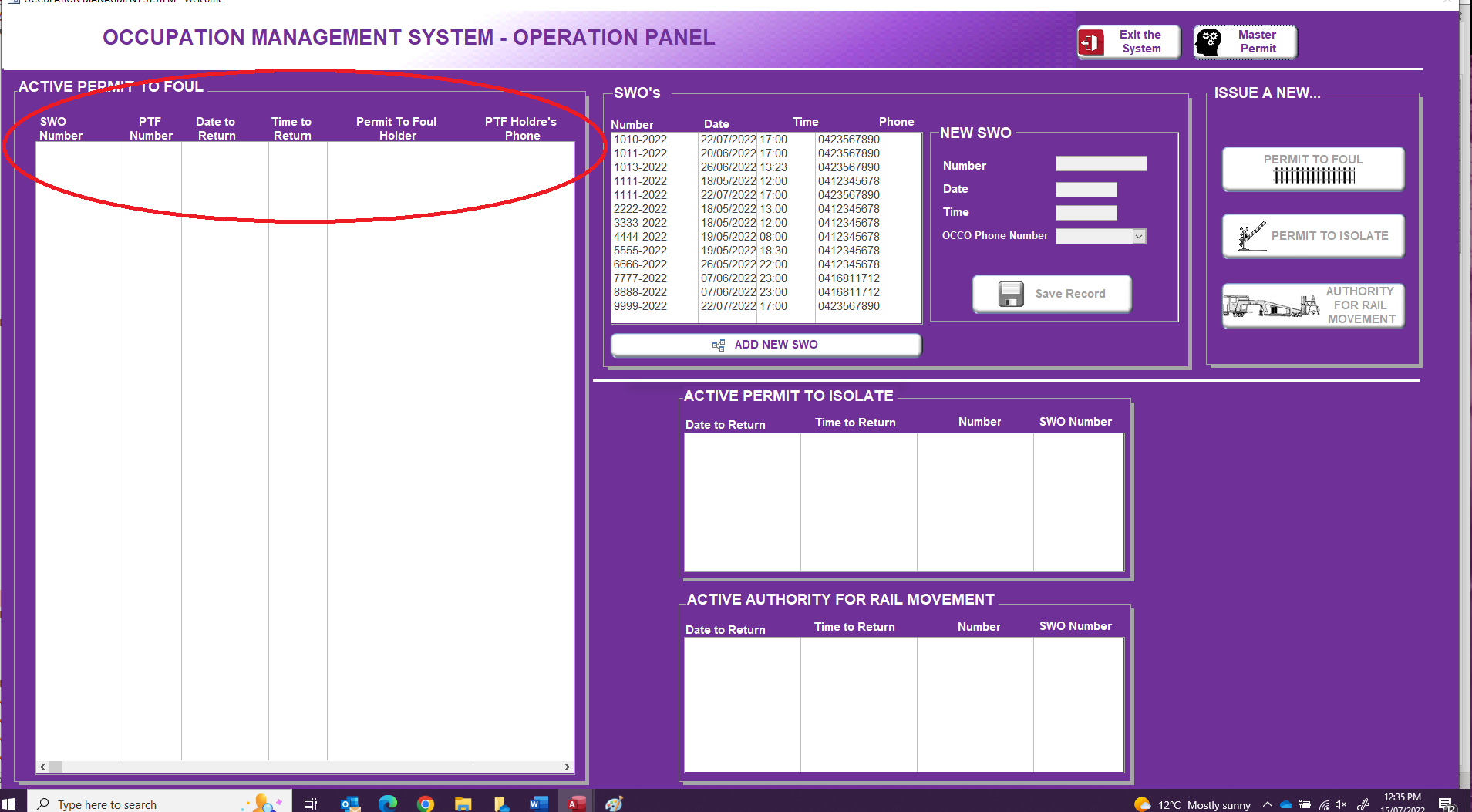Click date 26/05/2022 in the SWO list
This screenshot has width=1472, height=812.
[x=728, y=264]
